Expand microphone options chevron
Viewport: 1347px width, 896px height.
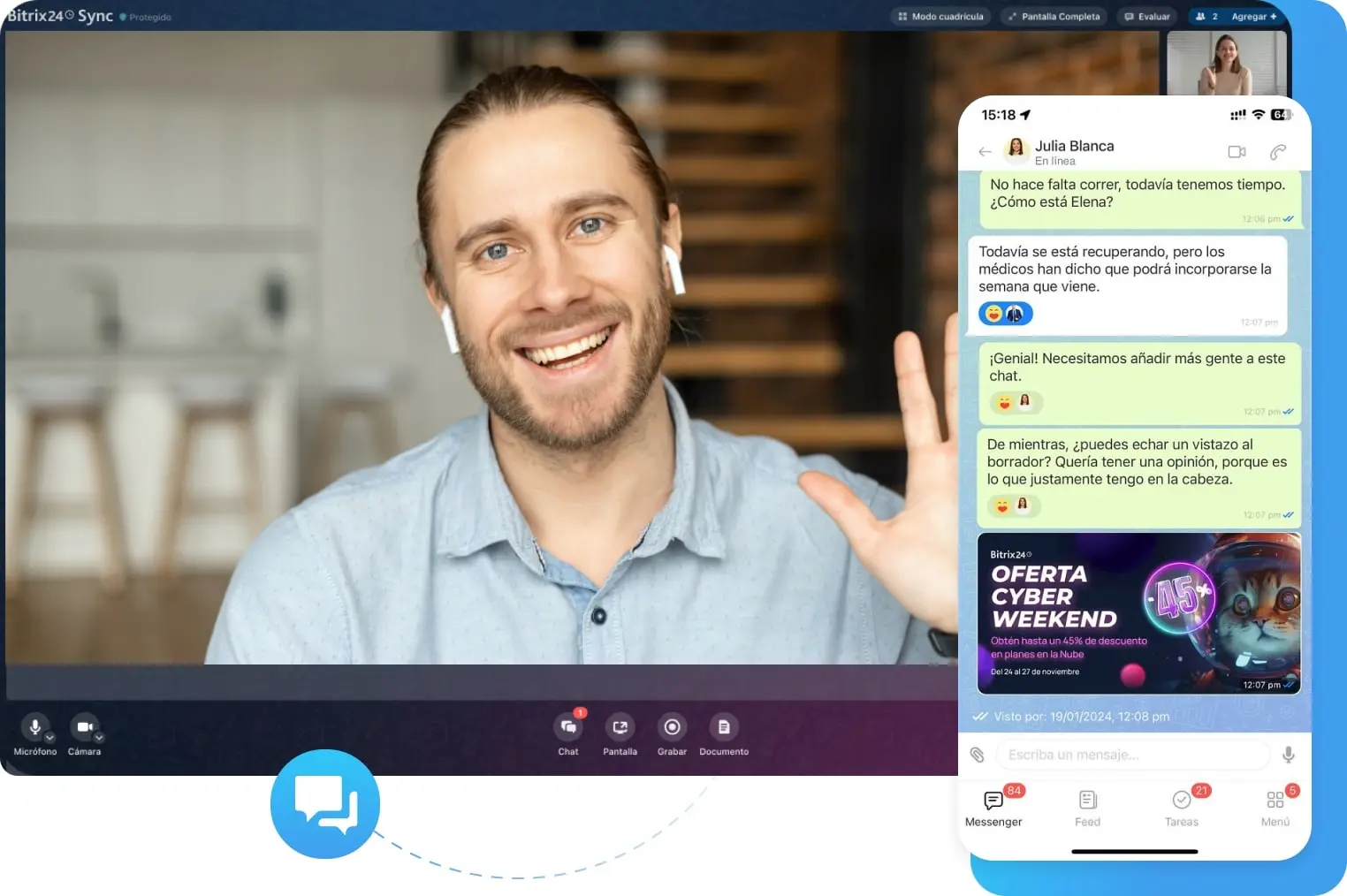coord(50,738)
